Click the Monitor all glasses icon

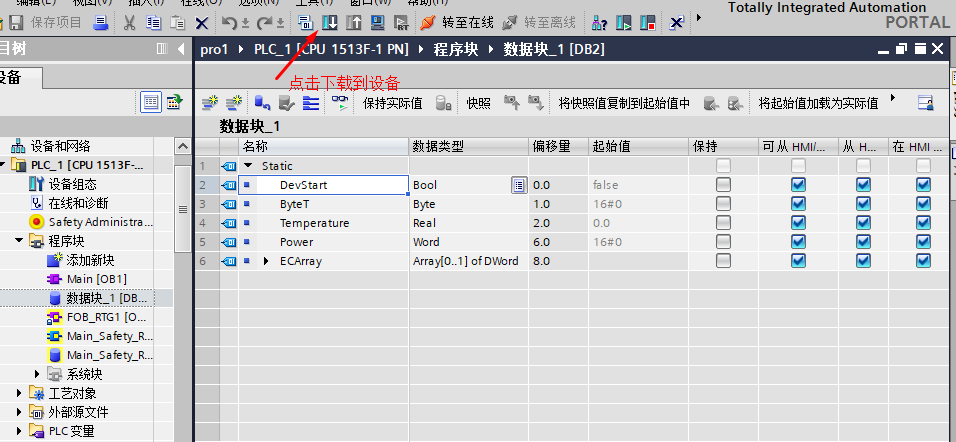pyautogui.click(x=341, y=102)
